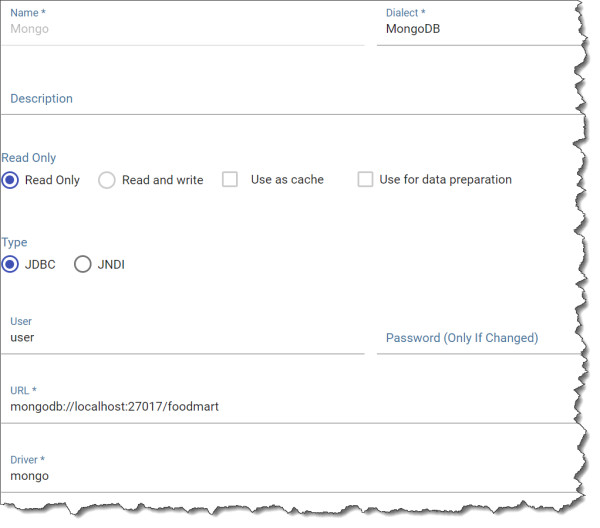Click the 'URL *' field caption
Viewport: 600px width, 528px height.
[23, 390]
